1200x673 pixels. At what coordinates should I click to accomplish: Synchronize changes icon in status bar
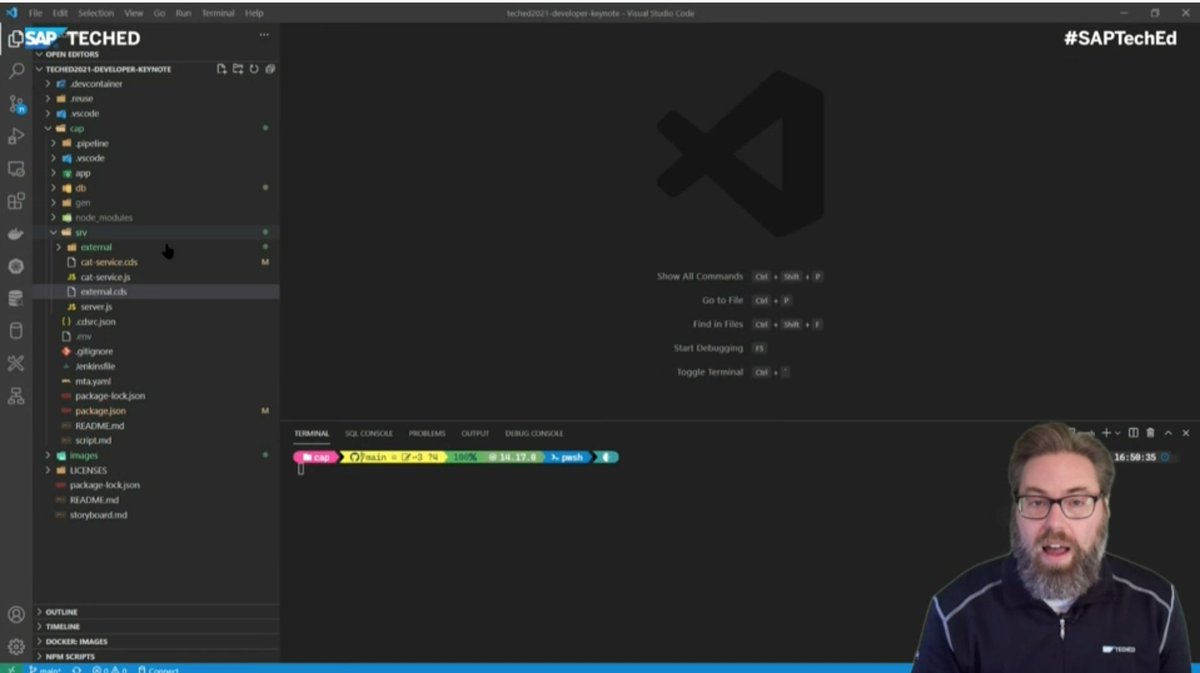[77, 669]
